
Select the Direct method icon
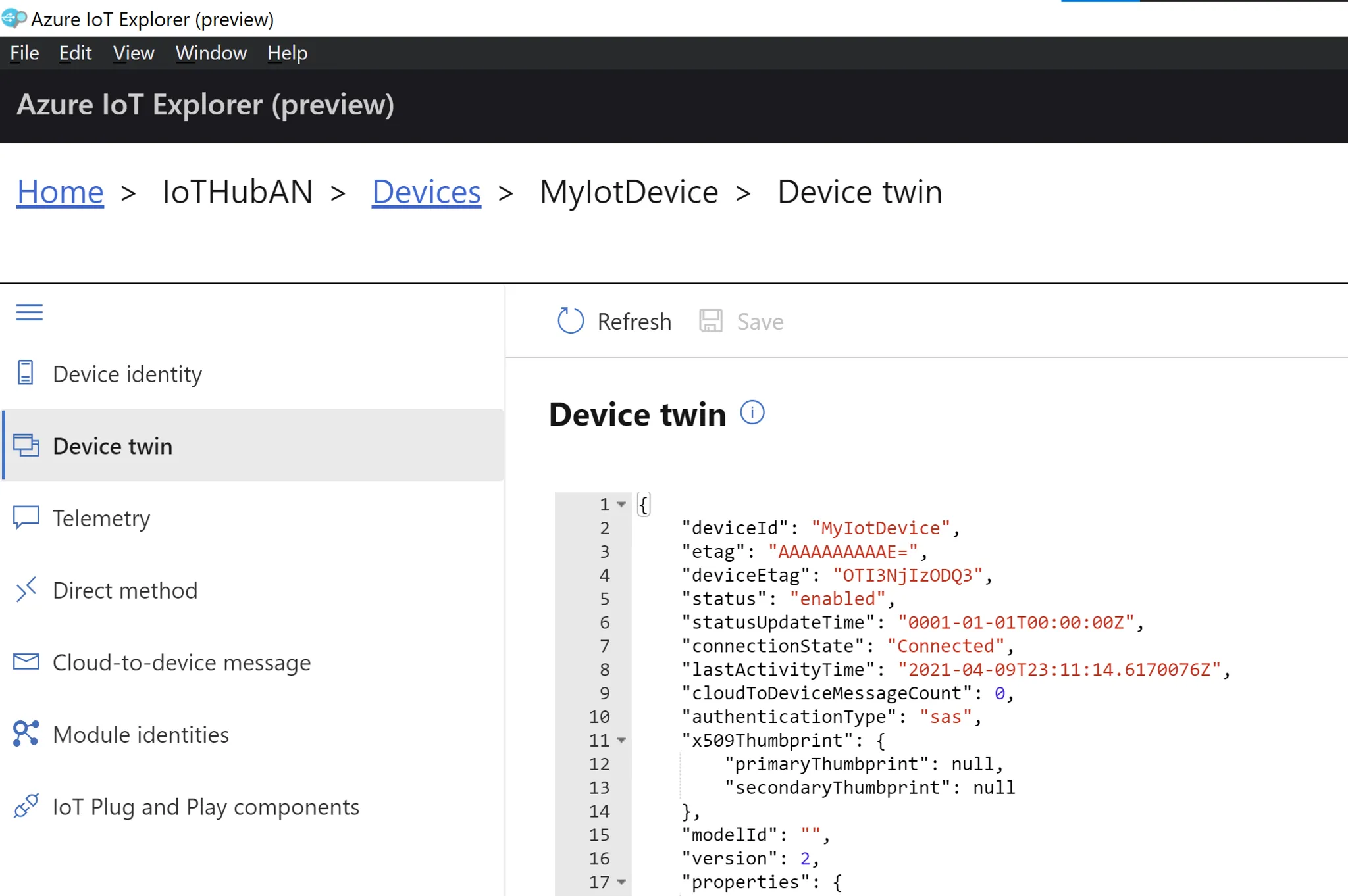click(26, 590)
